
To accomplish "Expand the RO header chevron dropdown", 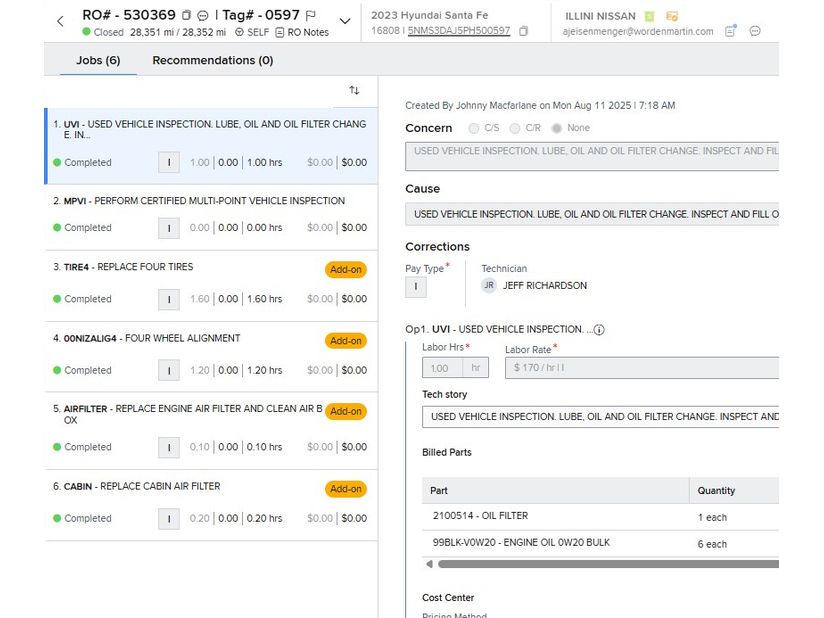I will pos(345,21).
